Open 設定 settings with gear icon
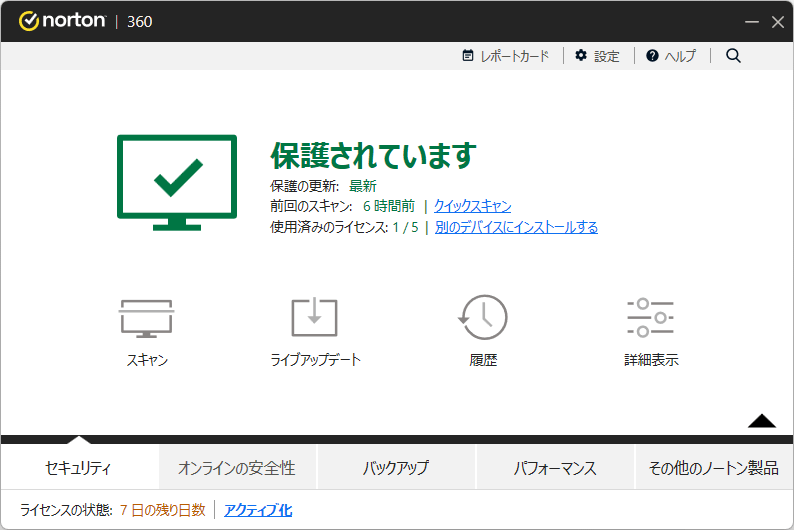This screenshot has height=530, width=794. [597, 56]
